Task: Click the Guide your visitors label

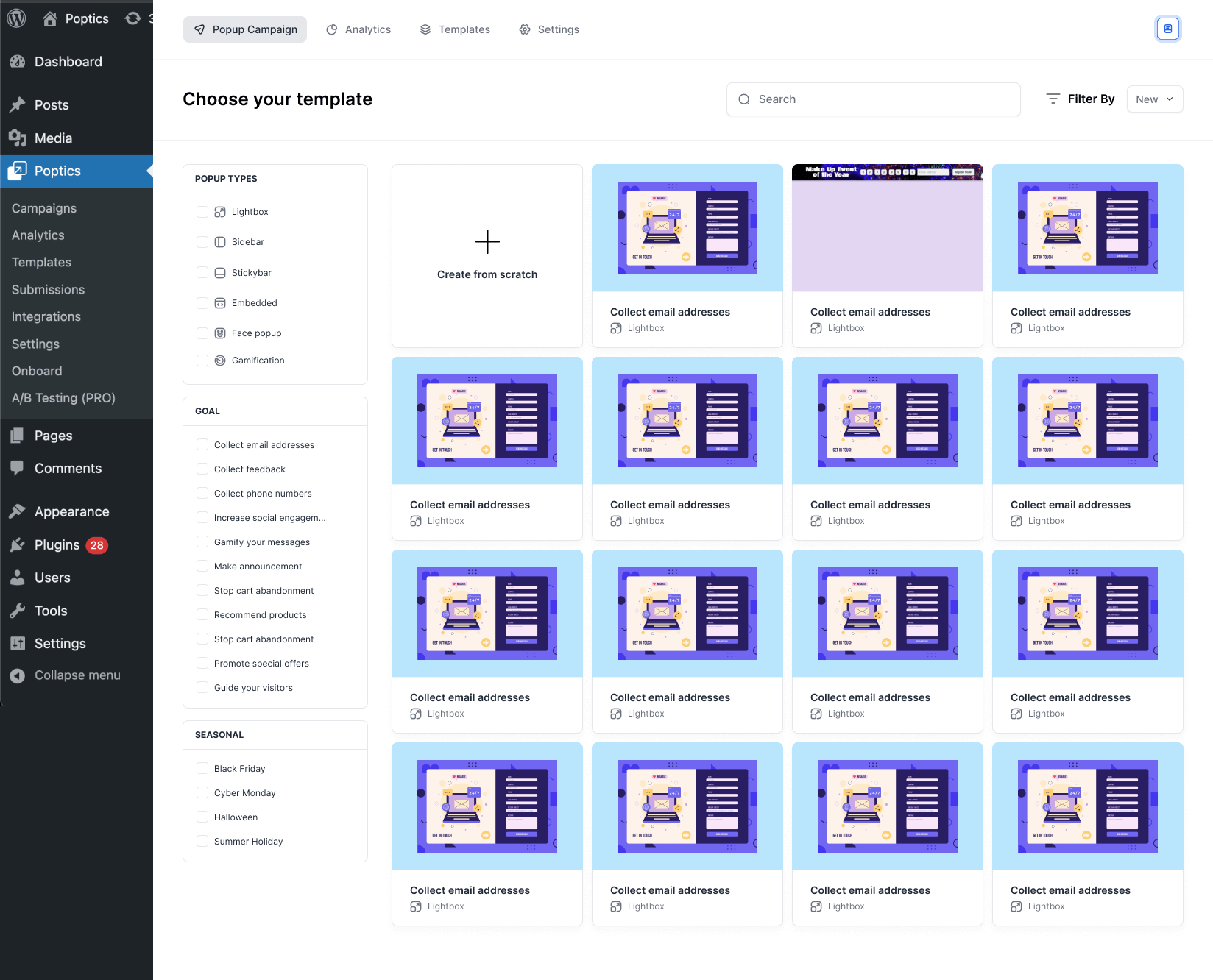Action: click(x=253, y=688)
